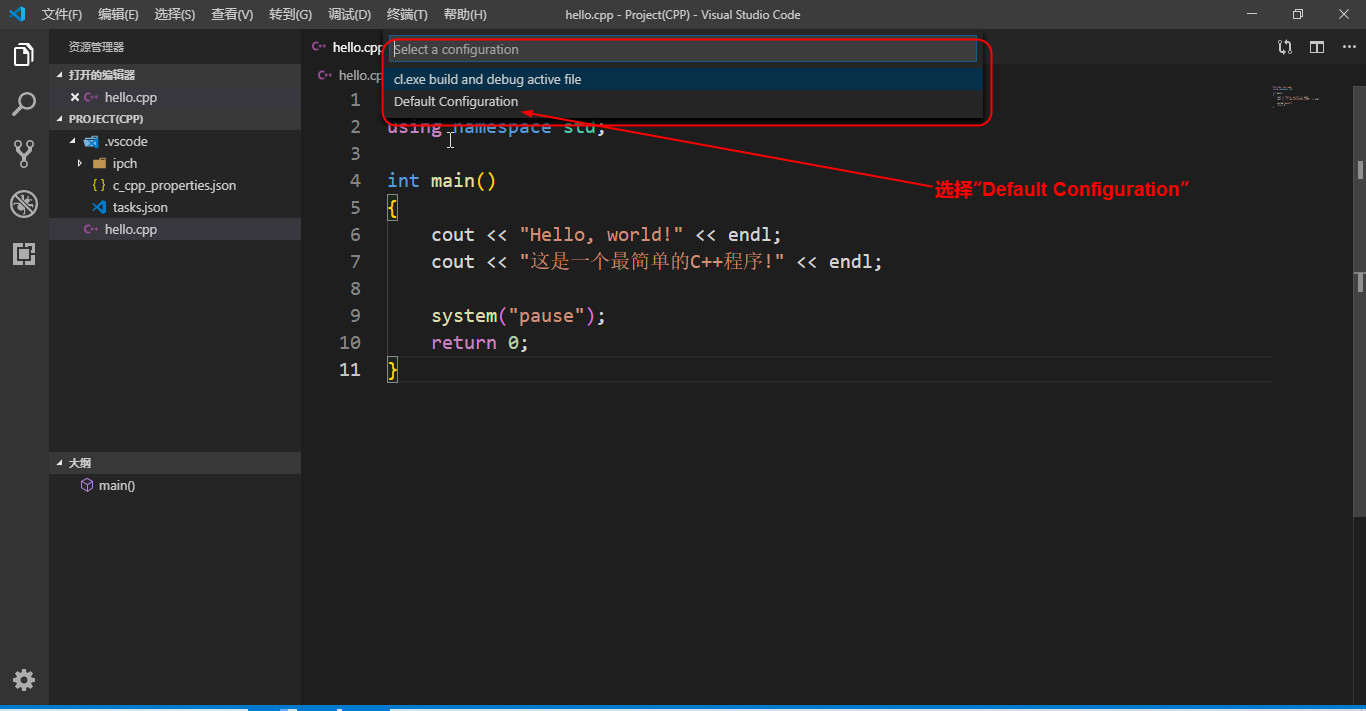Choose cl.exe build and debug active file
This screenshot has width=1366, height=711.
[683, 79]
